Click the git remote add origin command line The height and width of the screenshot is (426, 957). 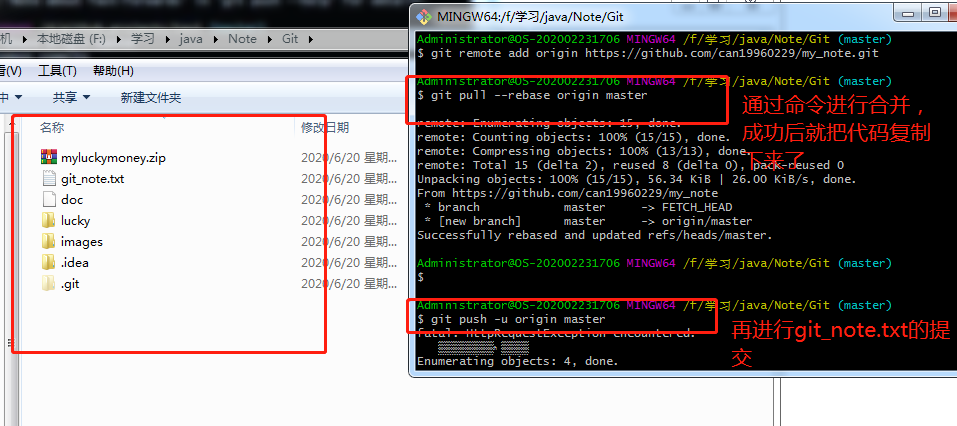[648, 53]
